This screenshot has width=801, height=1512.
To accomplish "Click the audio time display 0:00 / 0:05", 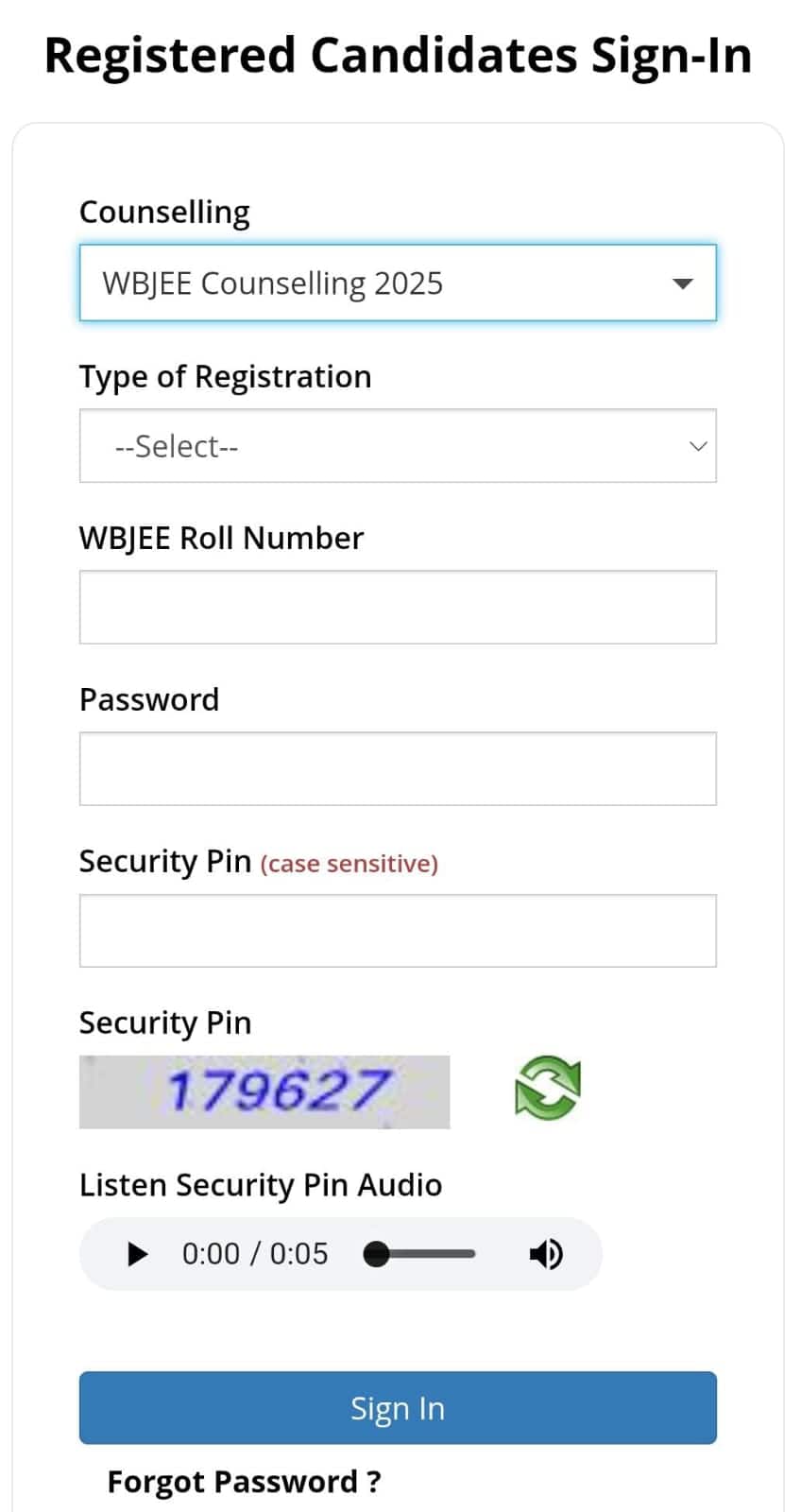I will click(255, 1254).
